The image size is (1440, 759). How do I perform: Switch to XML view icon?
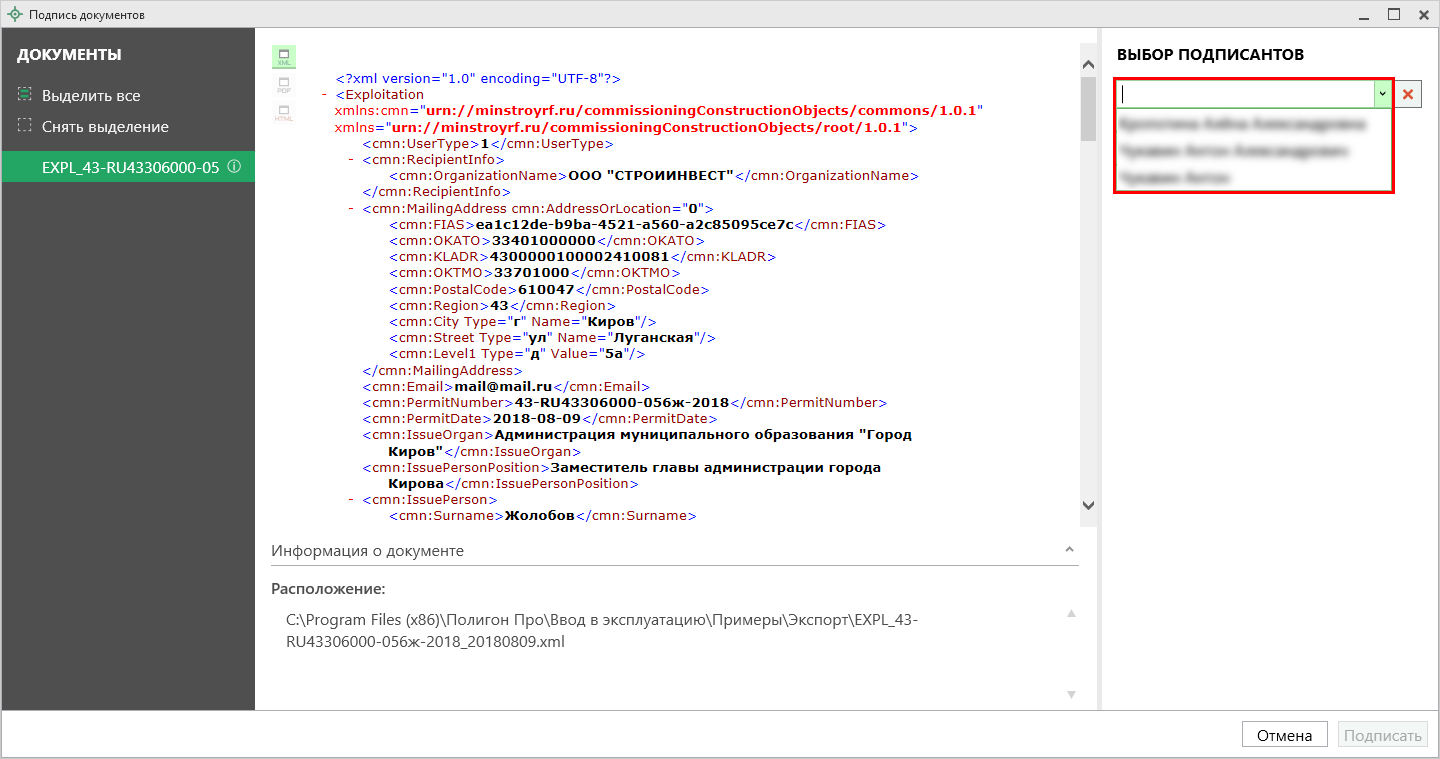pos(284,57)
